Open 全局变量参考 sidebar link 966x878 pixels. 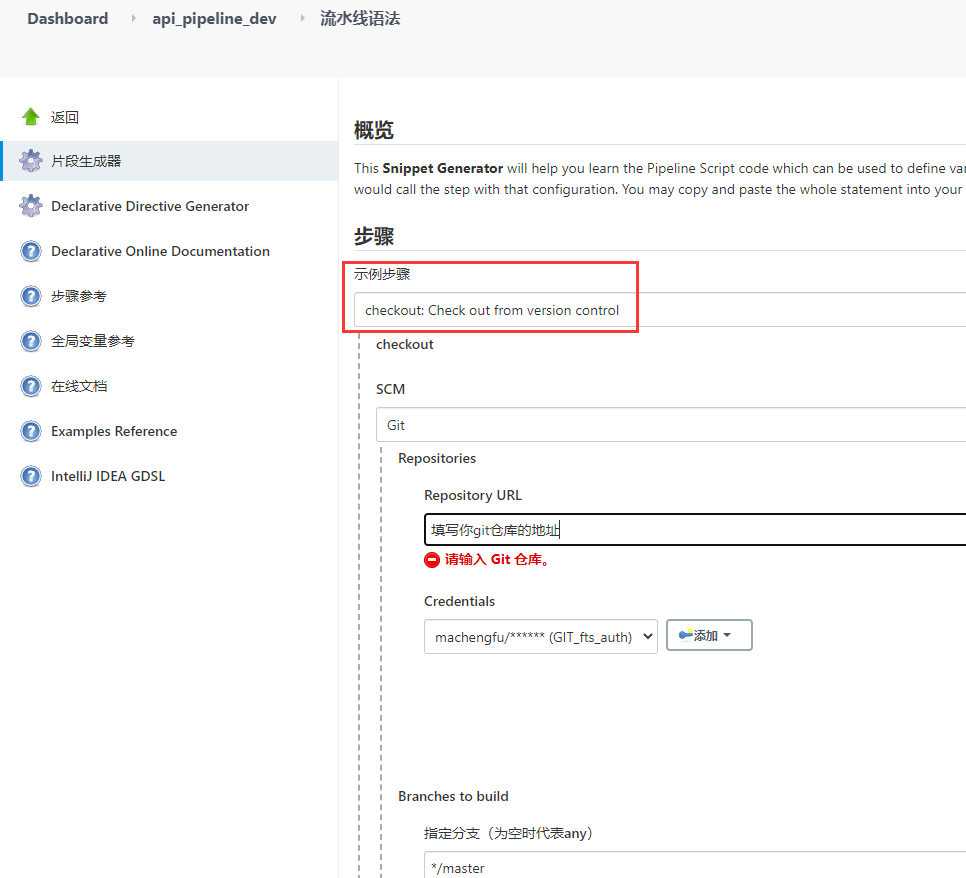point(92,341)
